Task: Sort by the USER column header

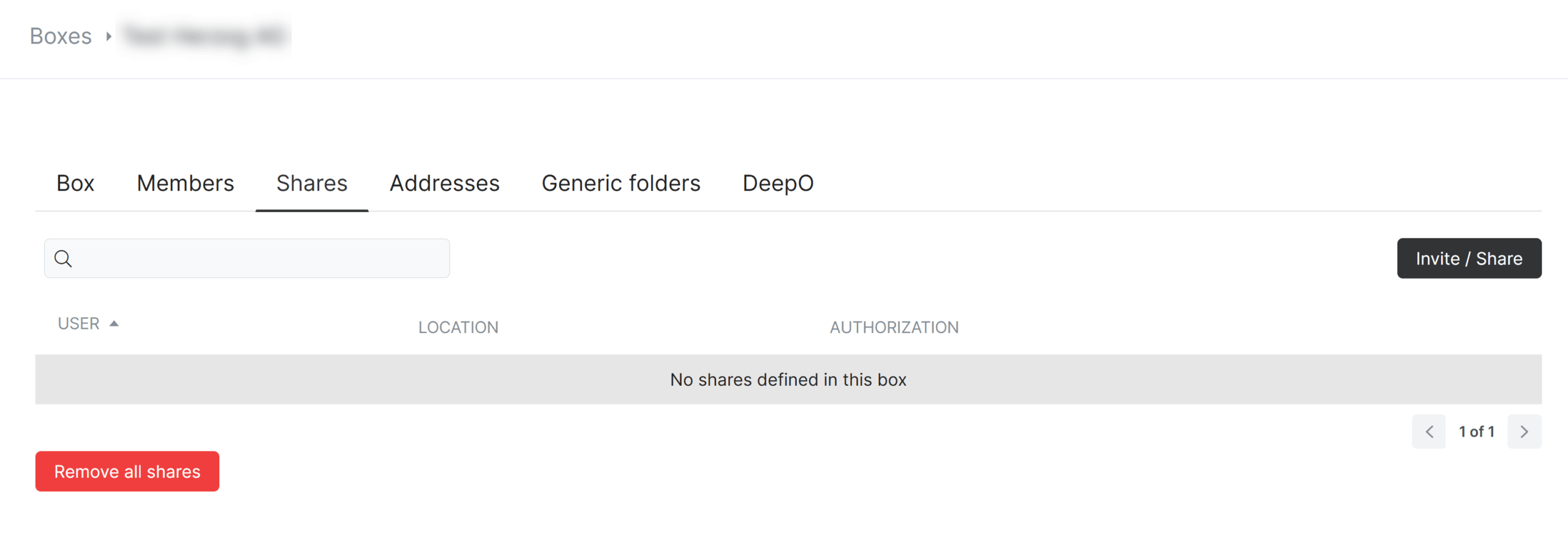Action: coord(78,323)
